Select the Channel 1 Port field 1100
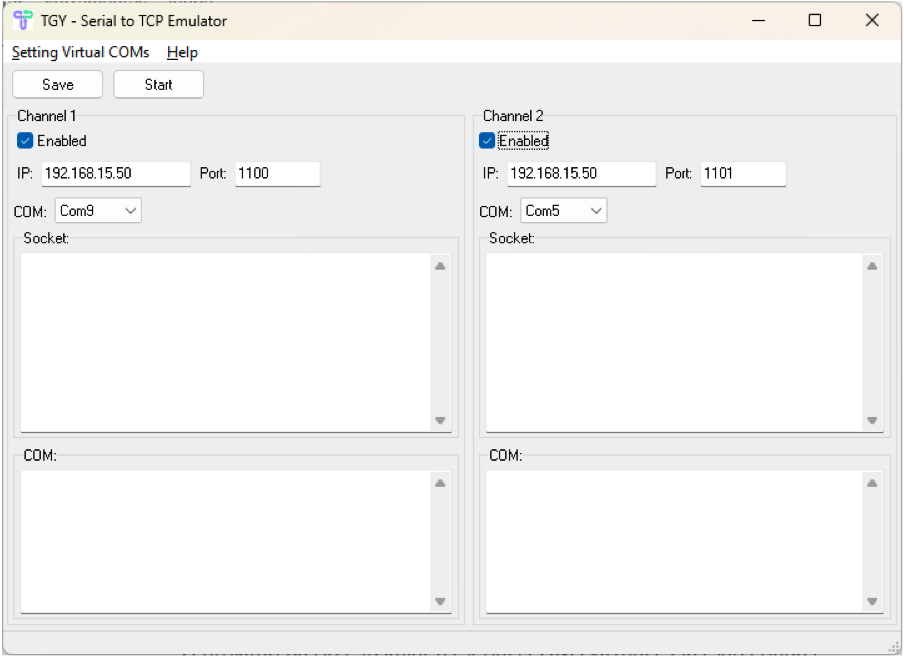Screen dimensions: 904x659 click(277, 173)
